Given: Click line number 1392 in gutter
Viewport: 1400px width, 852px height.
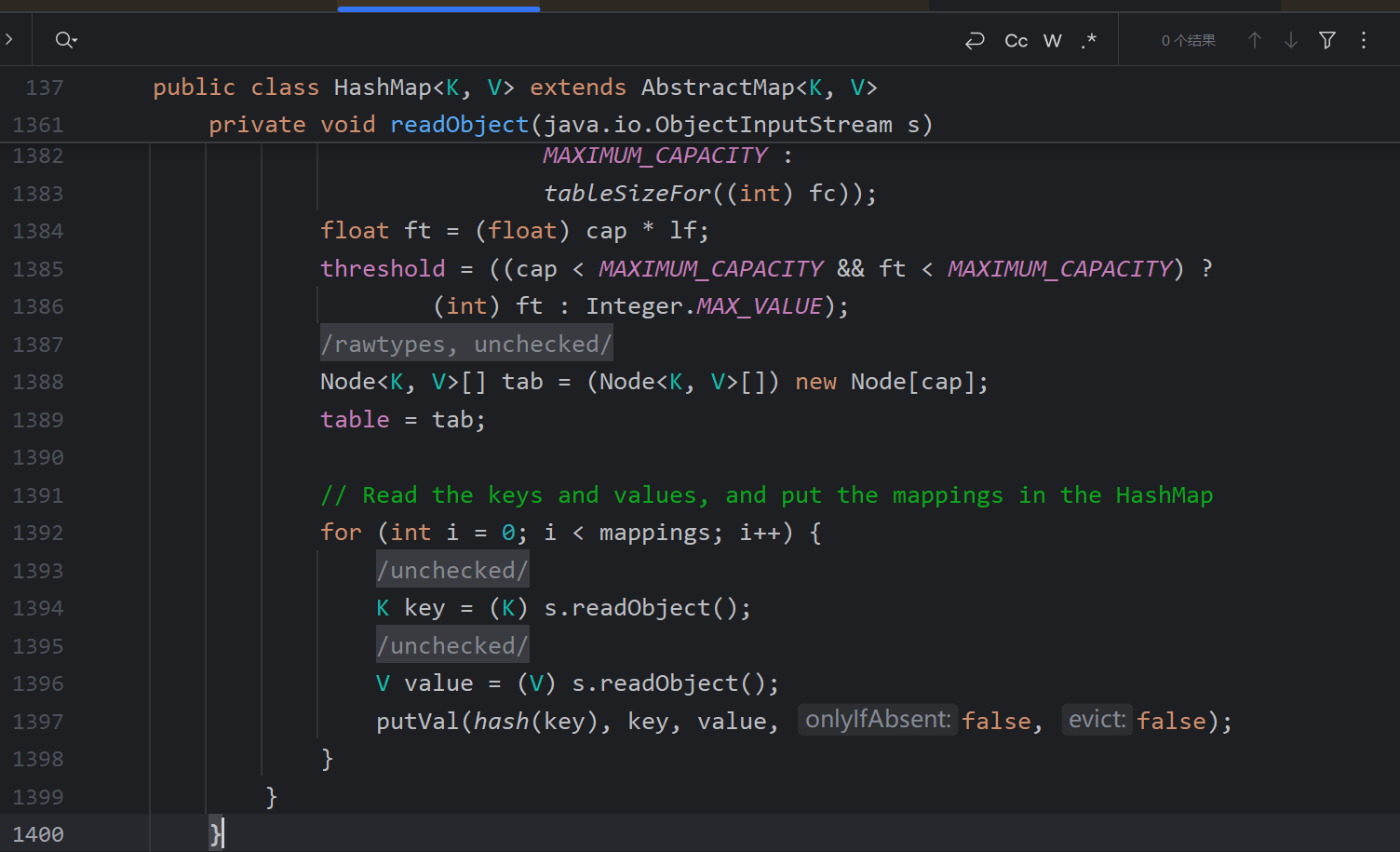Looking at the screenshot, I should pos(38,533).
